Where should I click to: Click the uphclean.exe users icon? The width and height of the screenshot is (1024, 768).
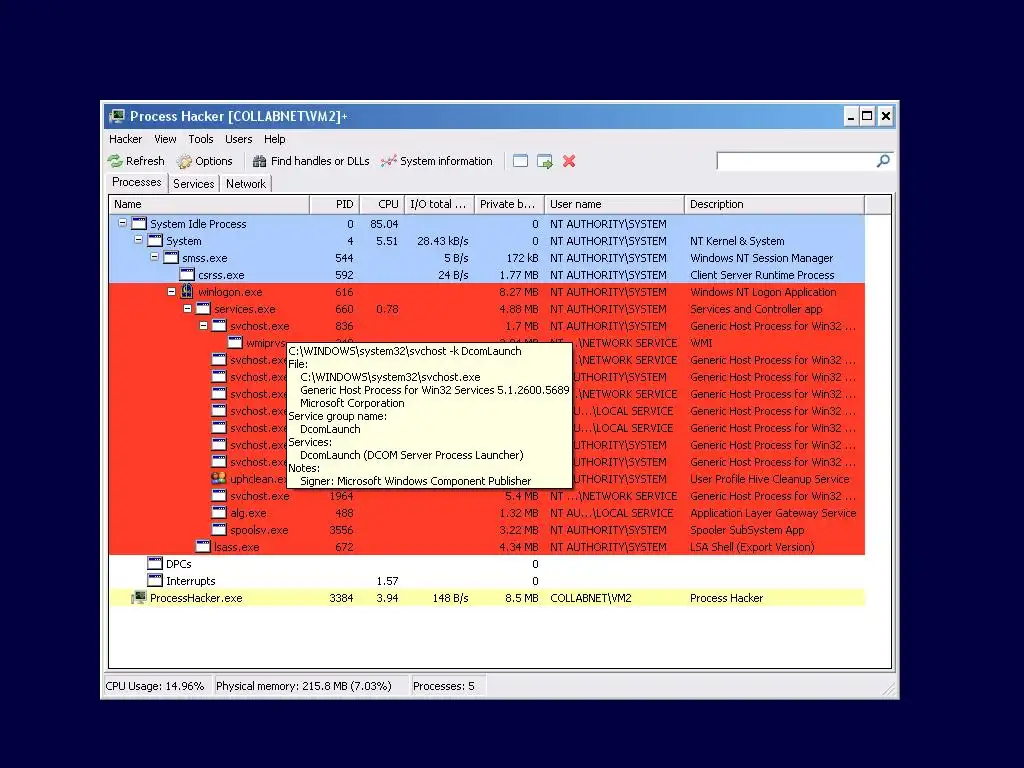pos(219,478)
